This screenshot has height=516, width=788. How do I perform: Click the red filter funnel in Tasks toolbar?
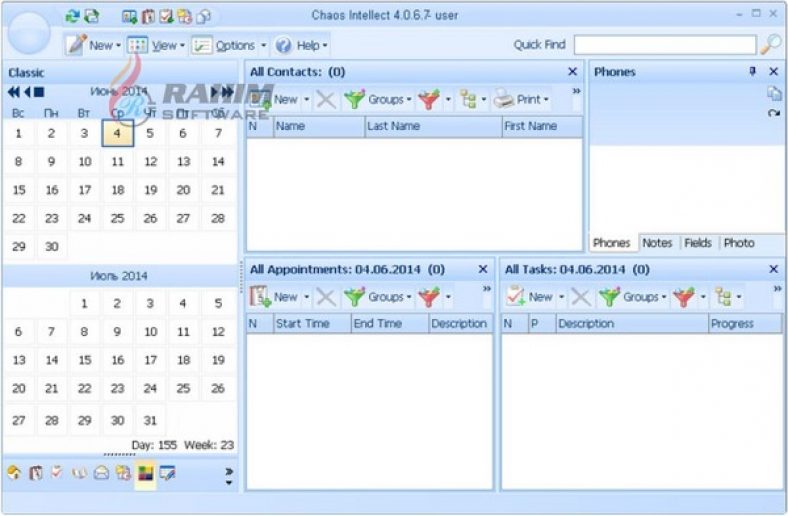[x=683, y=297]
